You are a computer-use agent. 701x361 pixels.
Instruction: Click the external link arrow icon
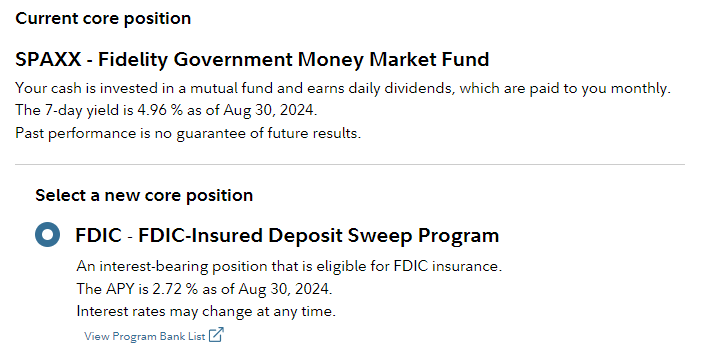(216, 335)
